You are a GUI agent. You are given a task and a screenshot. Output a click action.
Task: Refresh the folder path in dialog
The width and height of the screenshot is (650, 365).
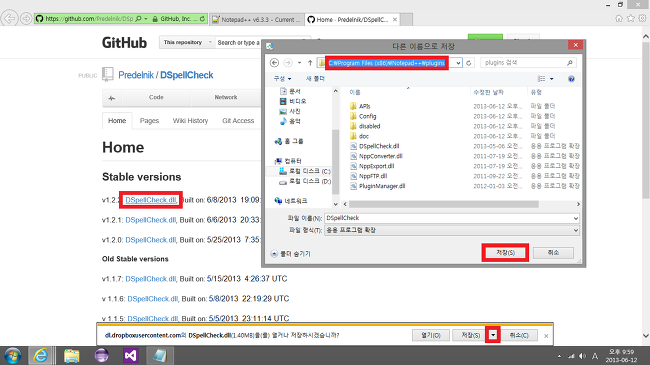pos(469,63)
